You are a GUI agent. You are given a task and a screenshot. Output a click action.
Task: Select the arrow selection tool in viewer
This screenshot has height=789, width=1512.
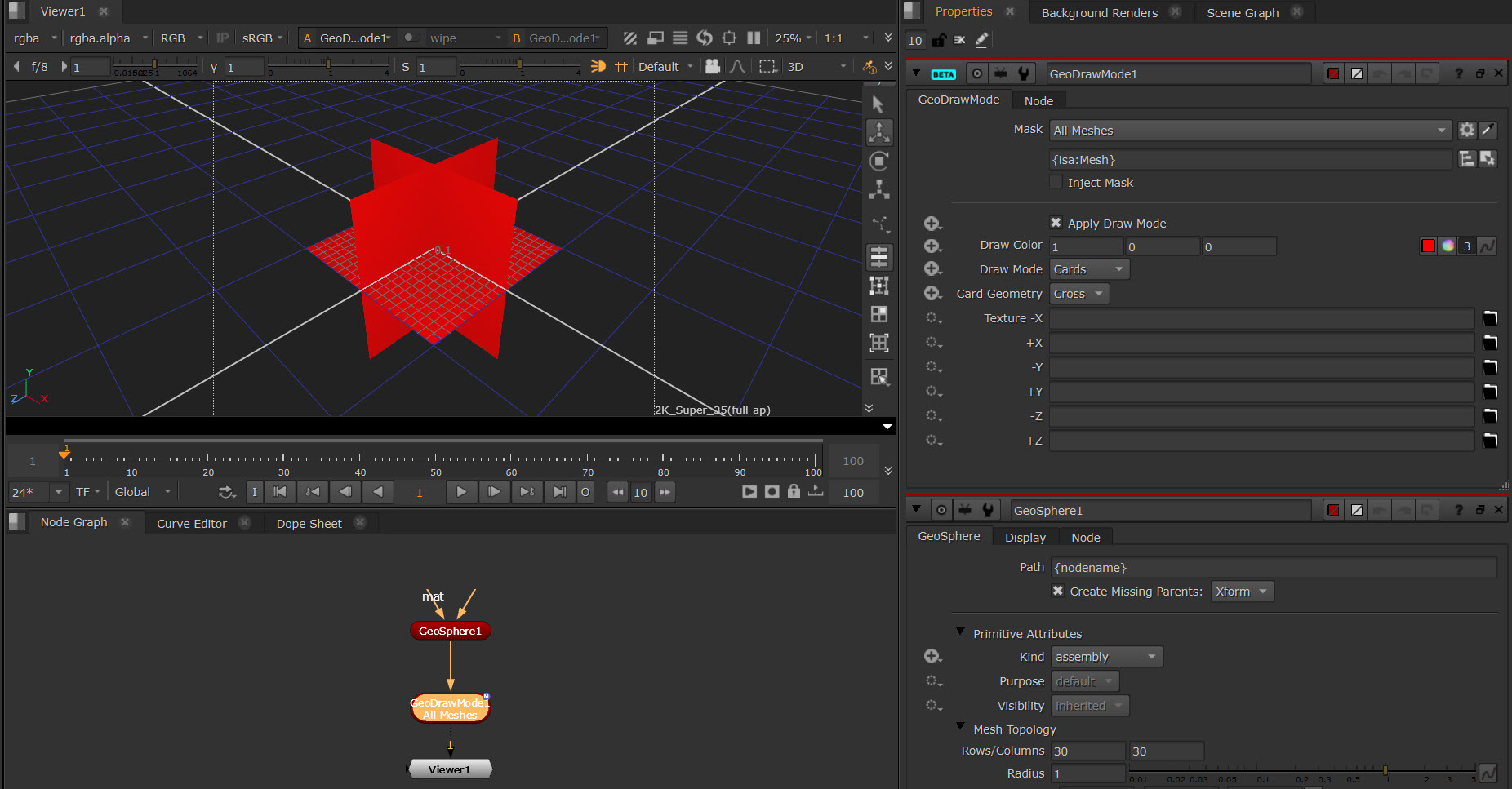pos(878,104)
